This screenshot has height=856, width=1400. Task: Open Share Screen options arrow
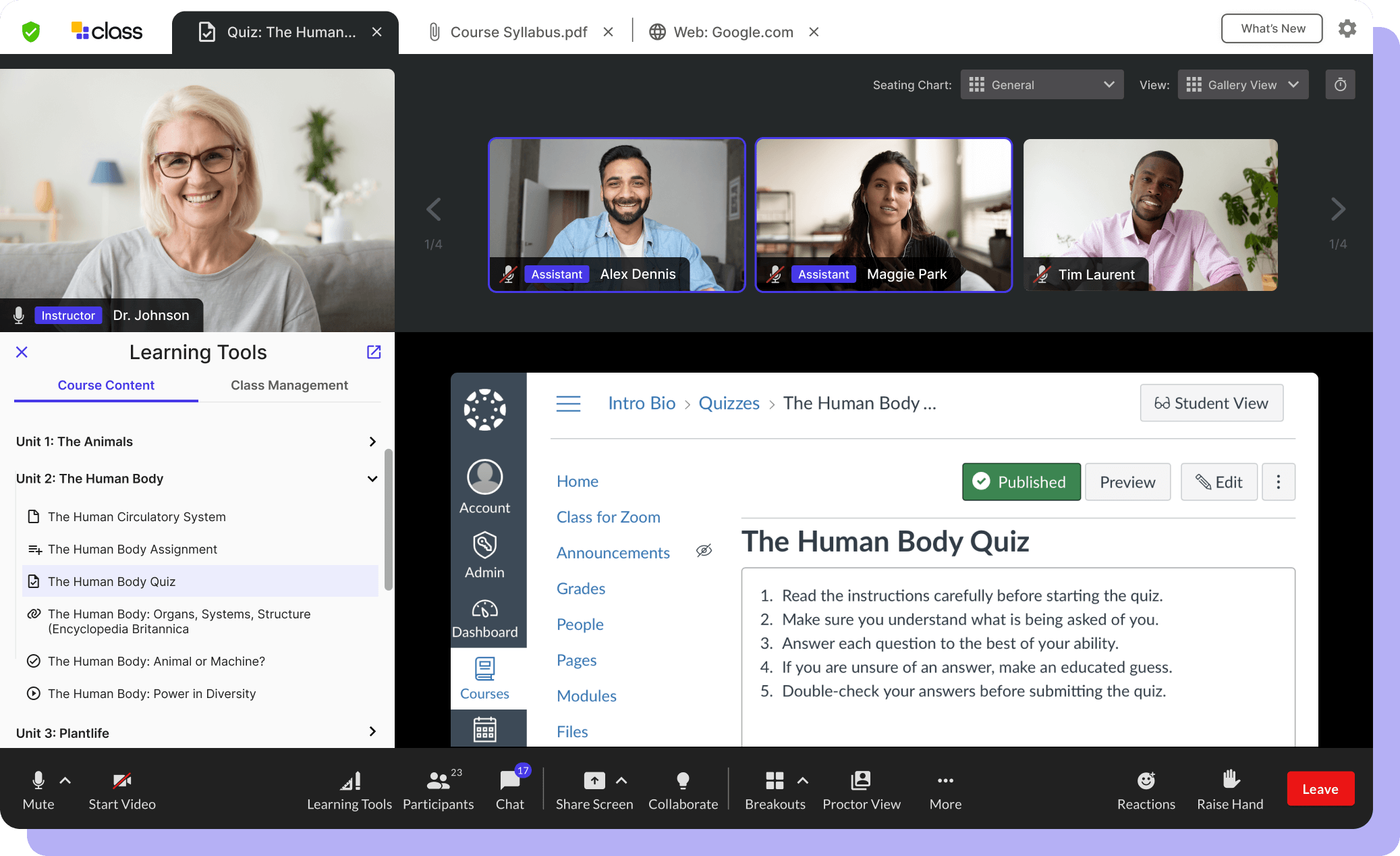tap(622, 780)
